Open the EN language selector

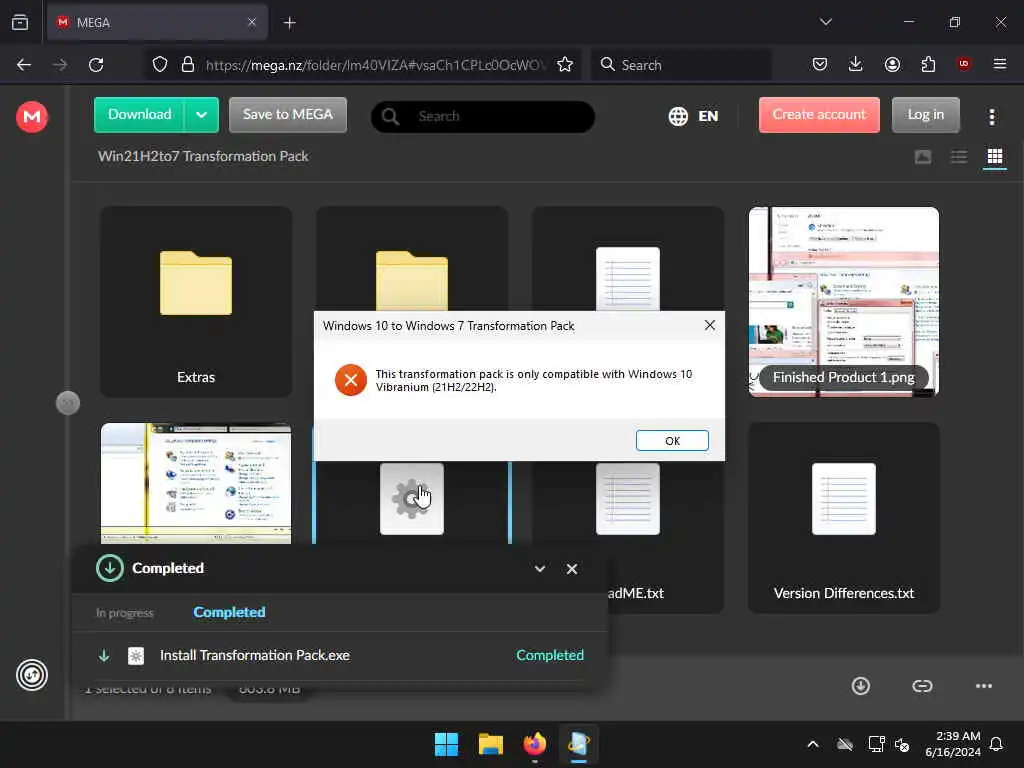(693, 116)
